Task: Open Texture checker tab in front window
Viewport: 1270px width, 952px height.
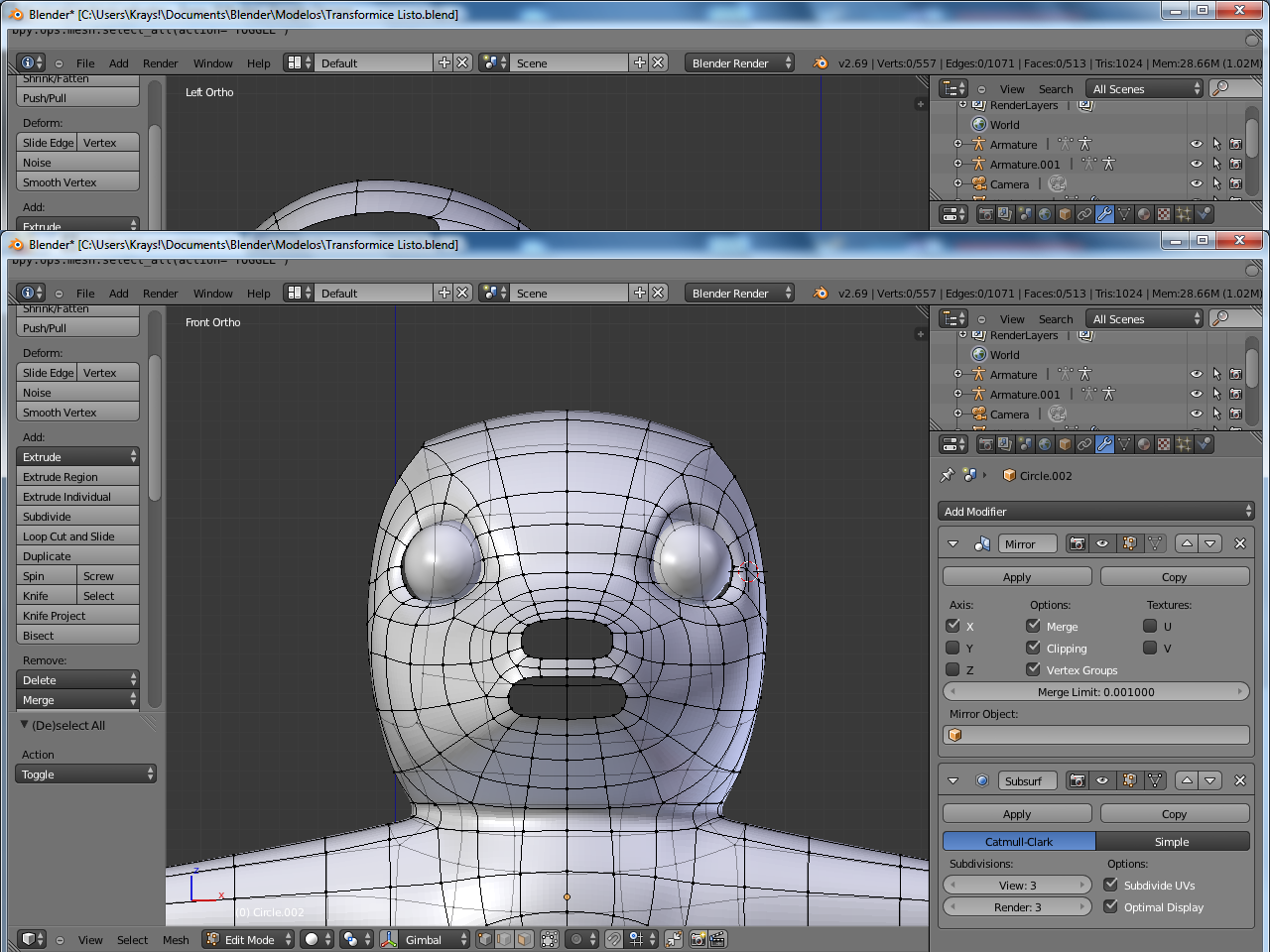Action: [1164, 444]
